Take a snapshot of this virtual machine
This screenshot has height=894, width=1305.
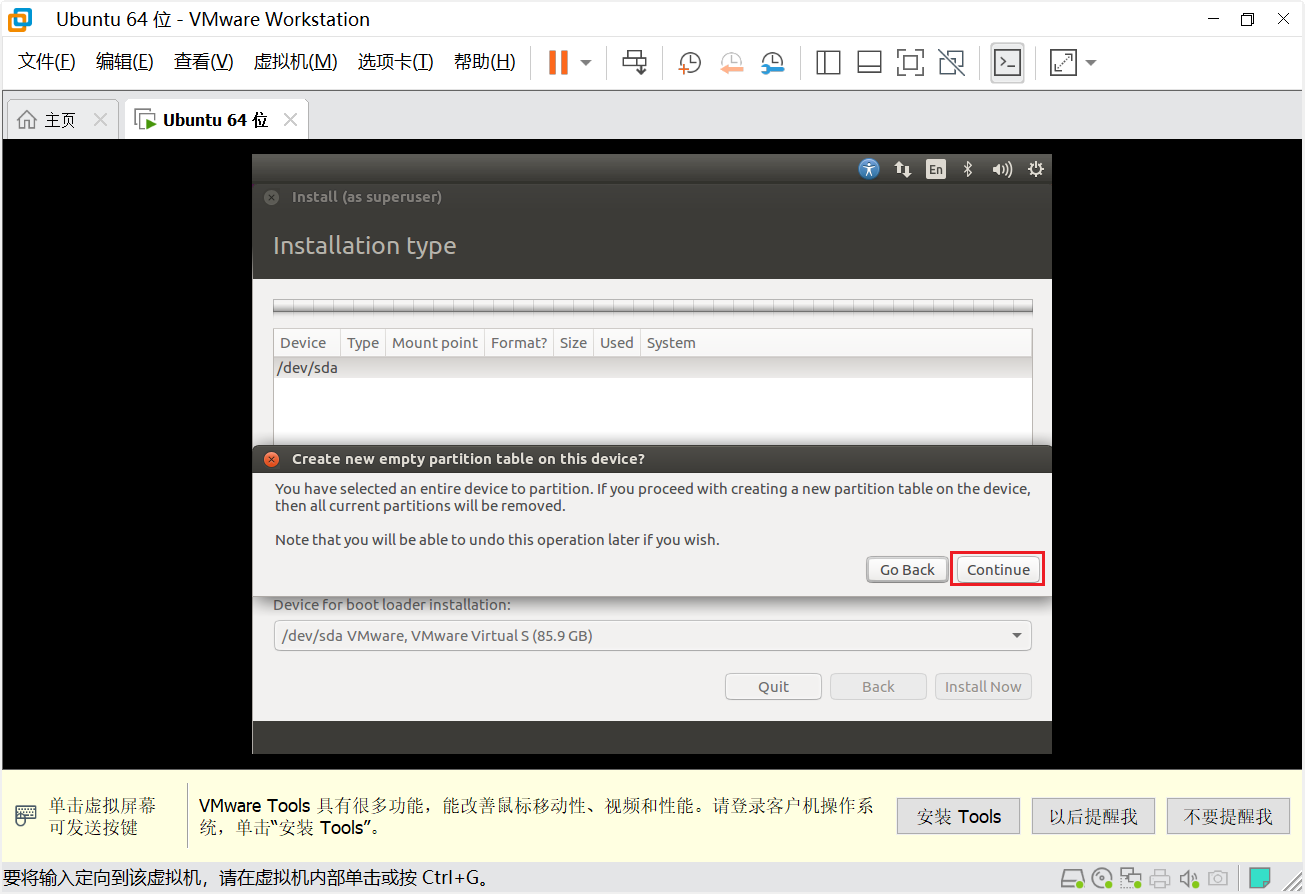point(690,63)
